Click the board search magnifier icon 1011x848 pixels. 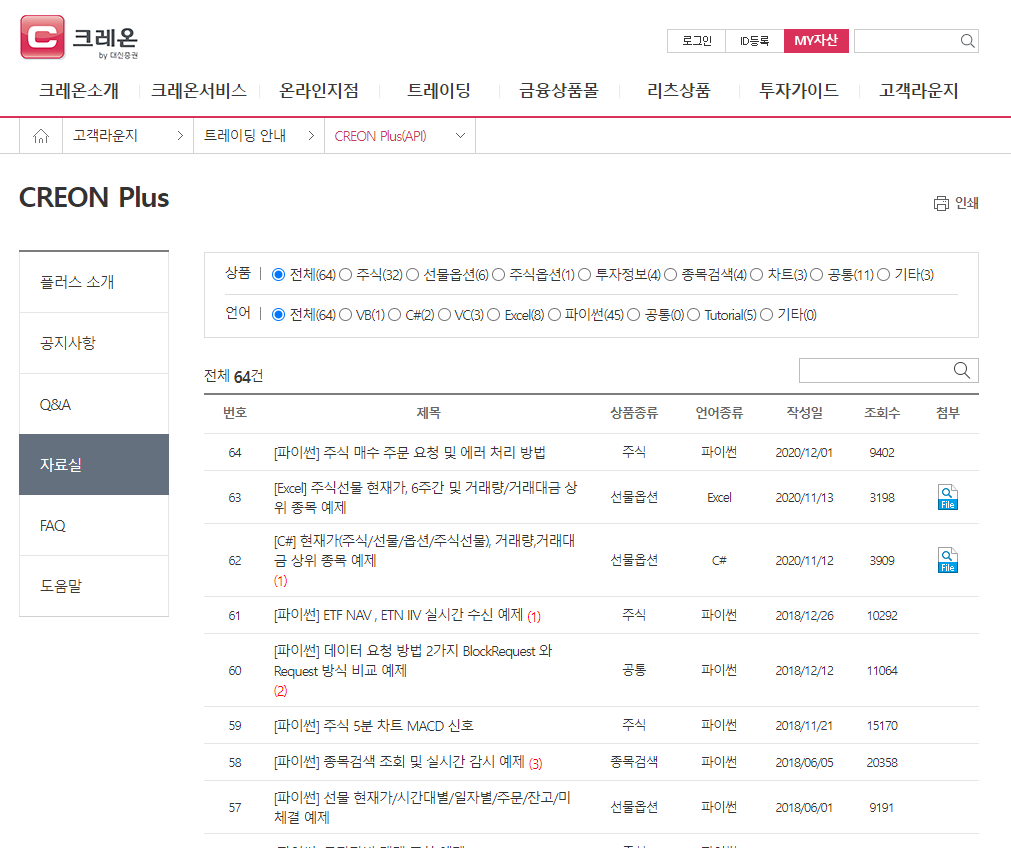coord(961,370)
